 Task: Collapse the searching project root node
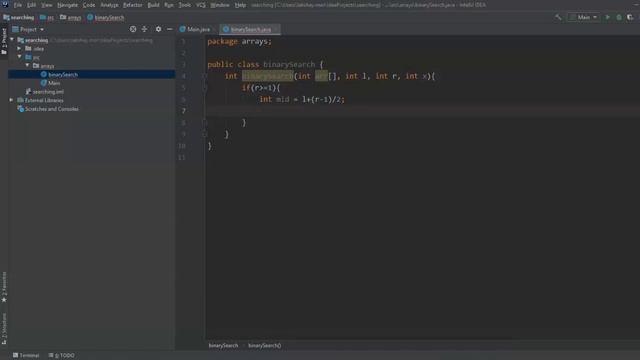pyautogui.click(x=12, y=40)
